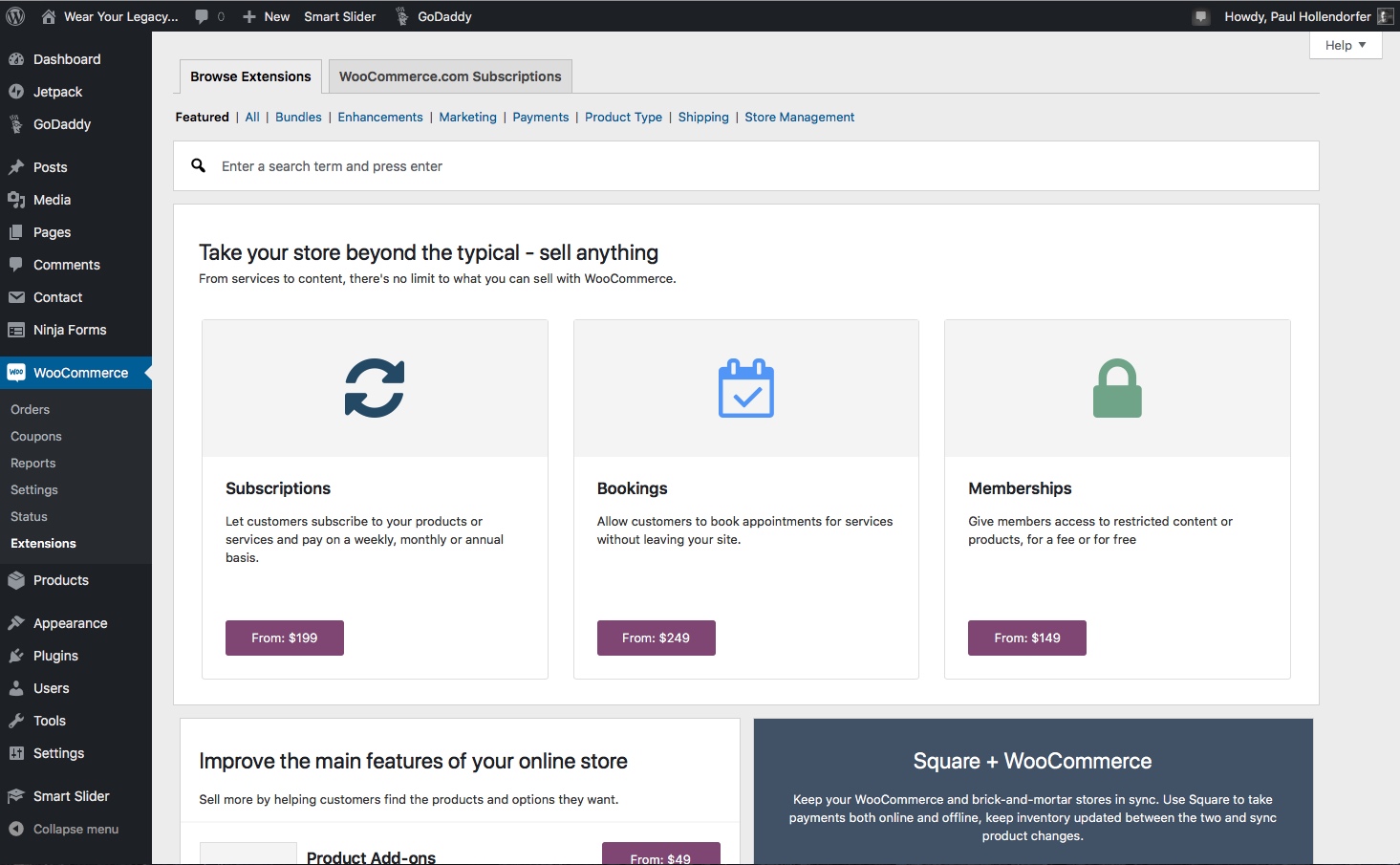The width and height of the screenshot is (1400, 865).
Task: Open the Product Add-ons listing title
Action: (371, 857)
